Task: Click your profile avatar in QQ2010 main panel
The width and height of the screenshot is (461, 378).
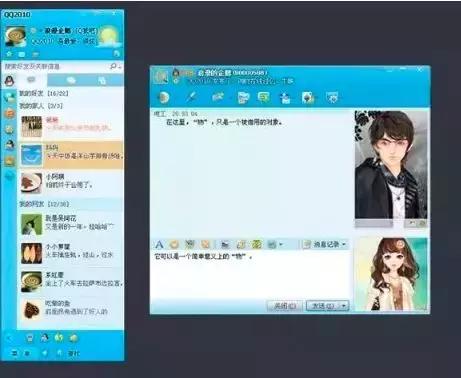Action: pyautogui.click(x=15, y=36)
